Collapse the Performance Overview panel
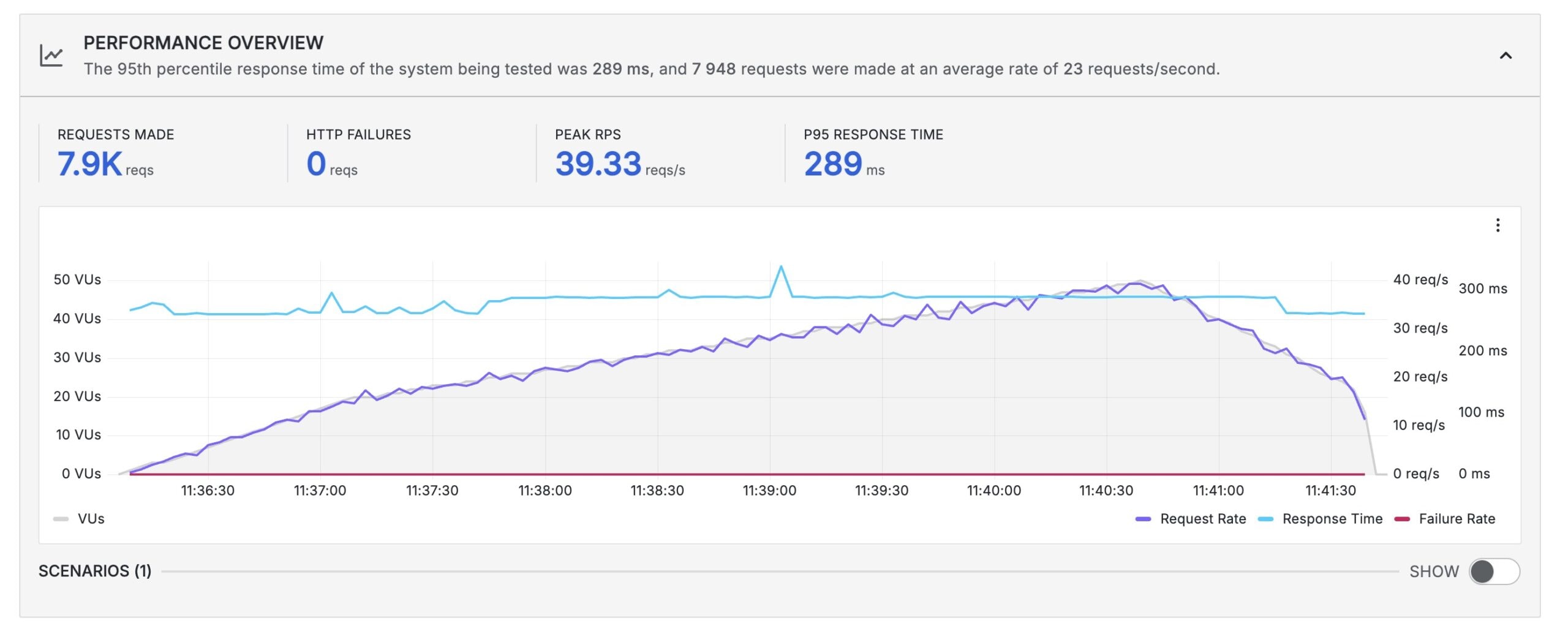Screen dimensions: 1568x642 1505,56
